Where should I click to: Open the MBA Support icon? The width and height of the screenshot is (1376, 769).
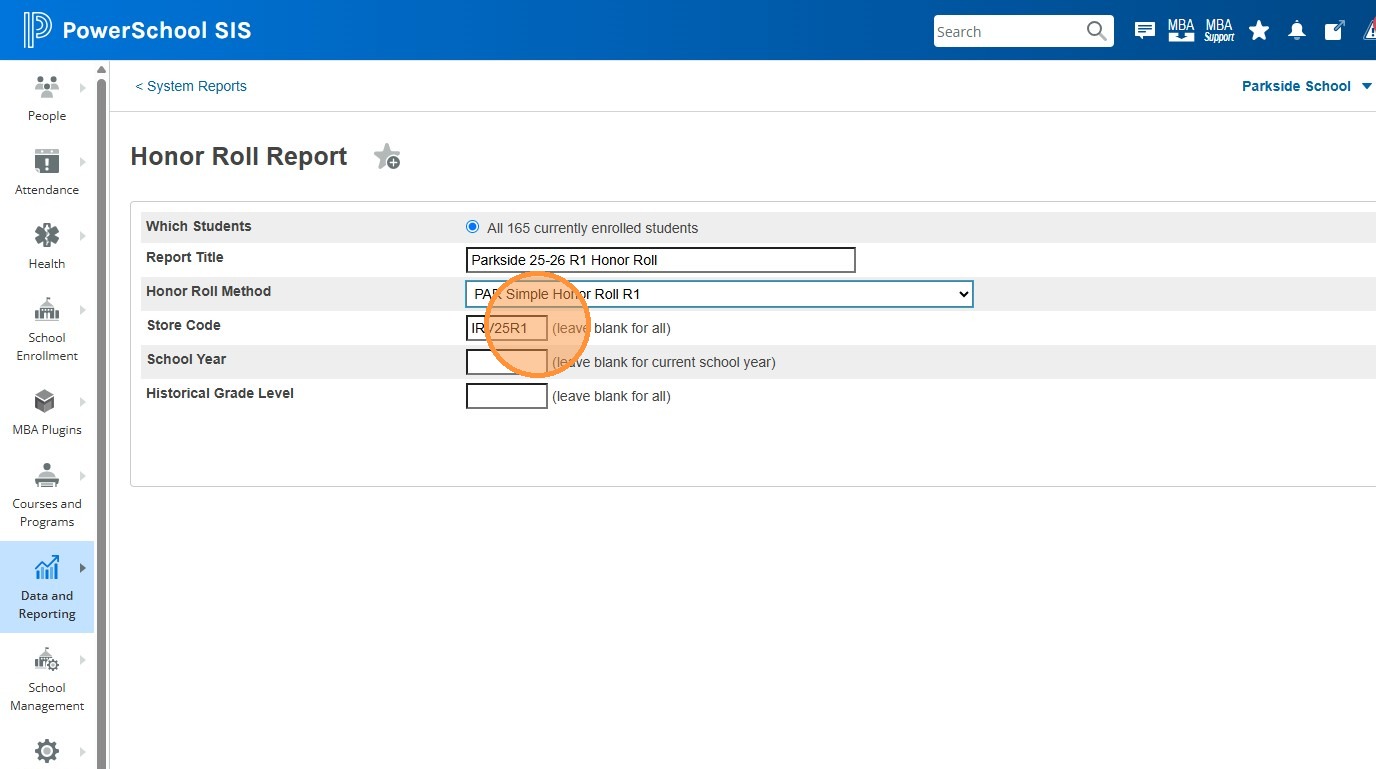pos(1219,30)
